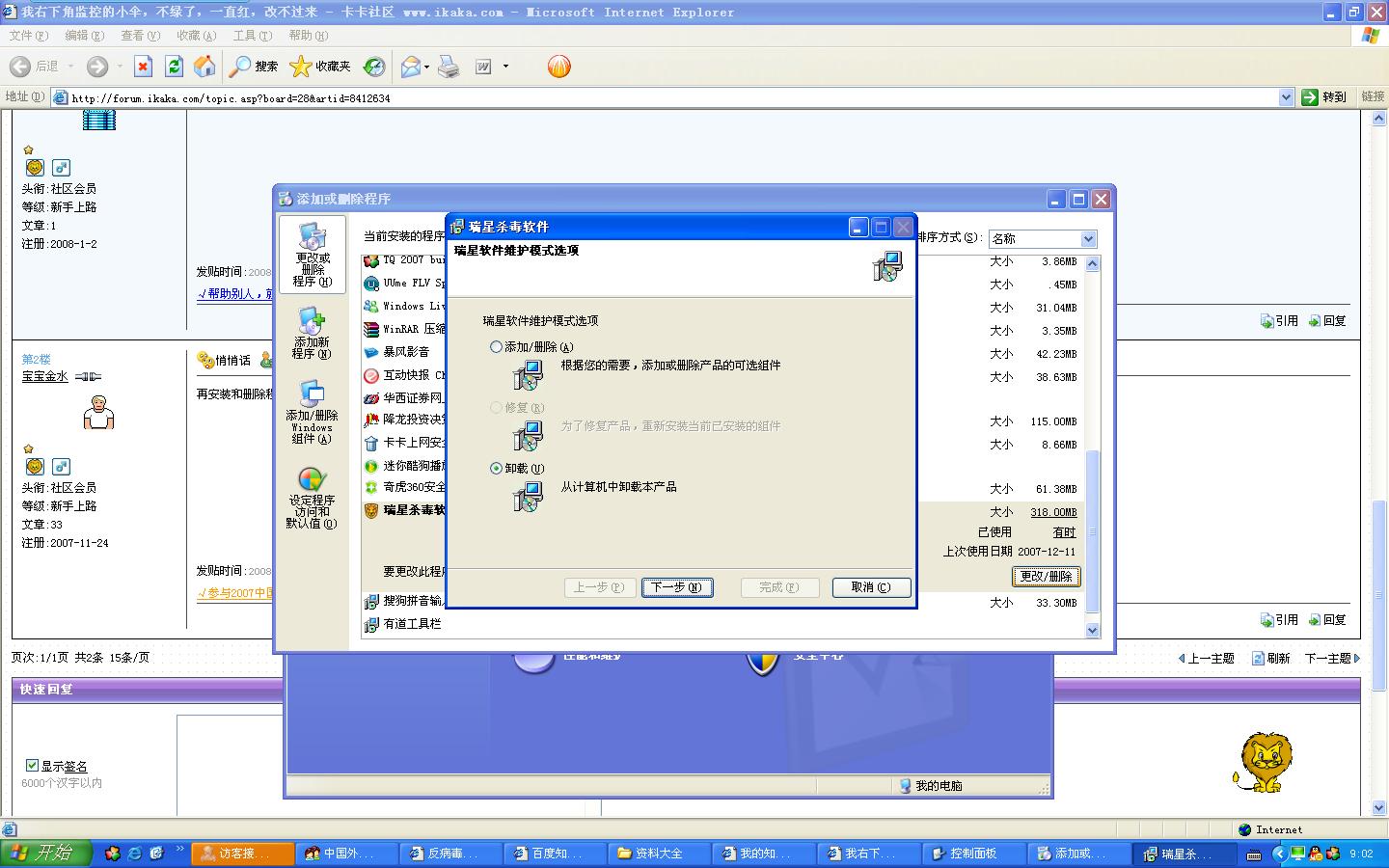
Task: Click the orange globe toolbar icon
Action: (x=559, y=67)
